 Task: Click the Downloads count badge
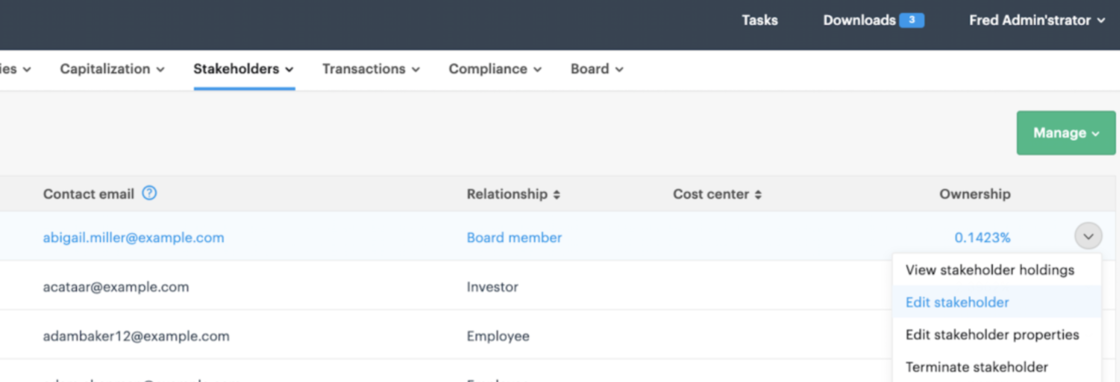point(911,20)
